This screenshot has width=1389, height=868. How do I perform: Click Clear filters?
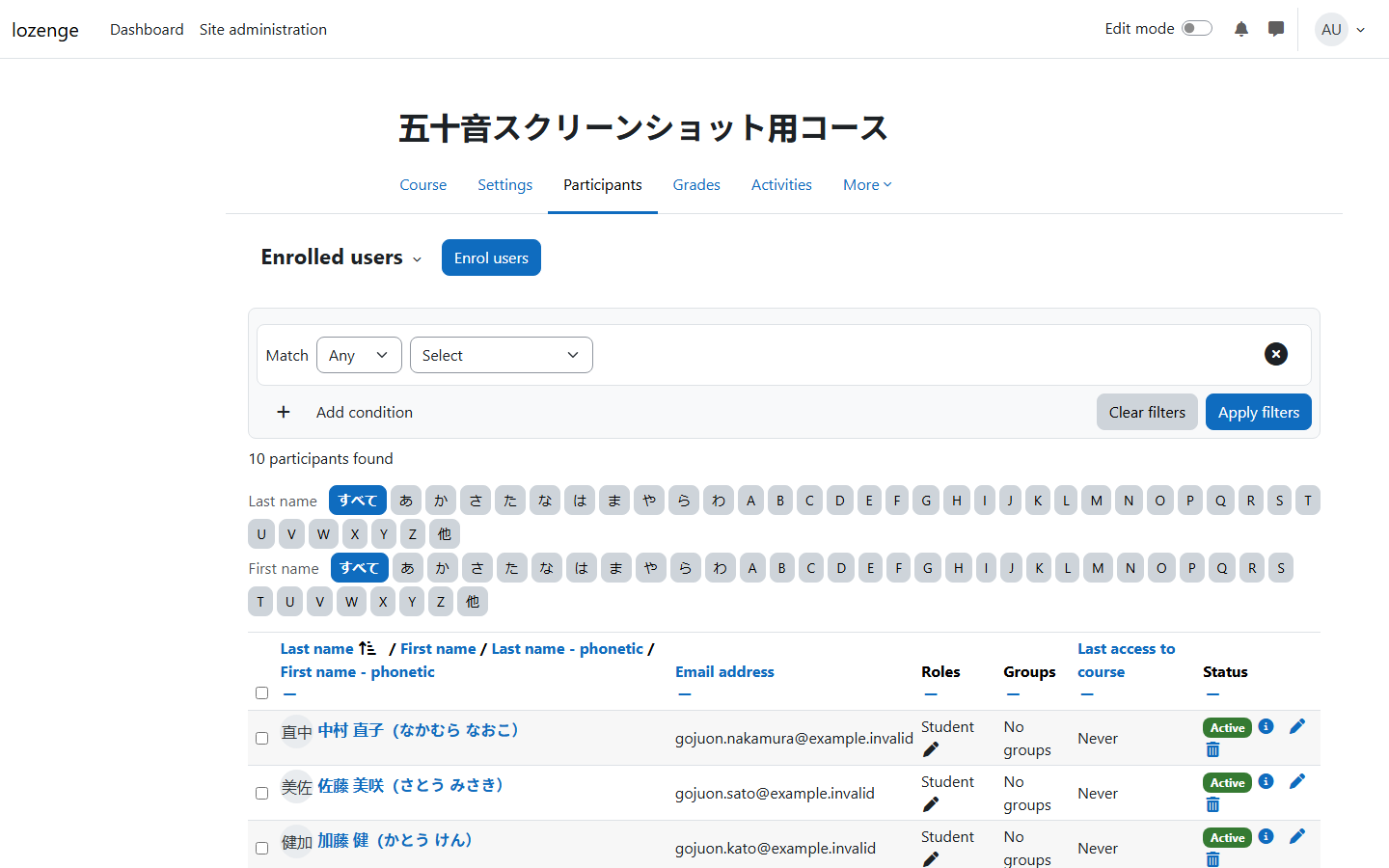tap(1147, 412)
